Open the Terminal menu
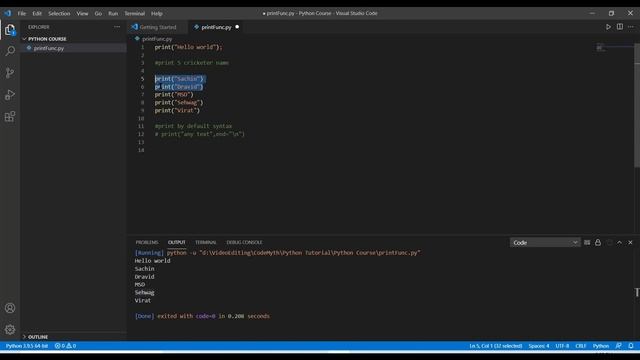The image size is (640, 360). click(x=135, y=13)
